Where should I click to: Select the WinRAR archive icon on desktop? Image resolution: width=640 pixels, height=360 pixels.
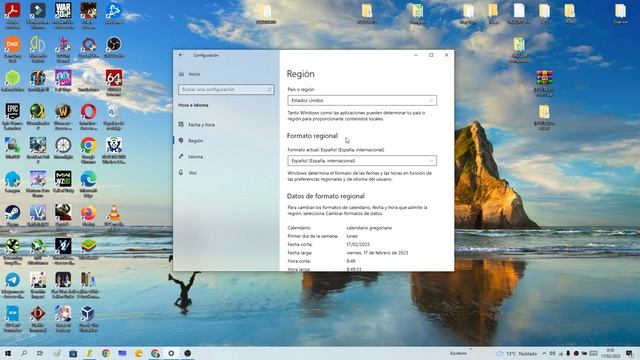click(x=544, y=83)
